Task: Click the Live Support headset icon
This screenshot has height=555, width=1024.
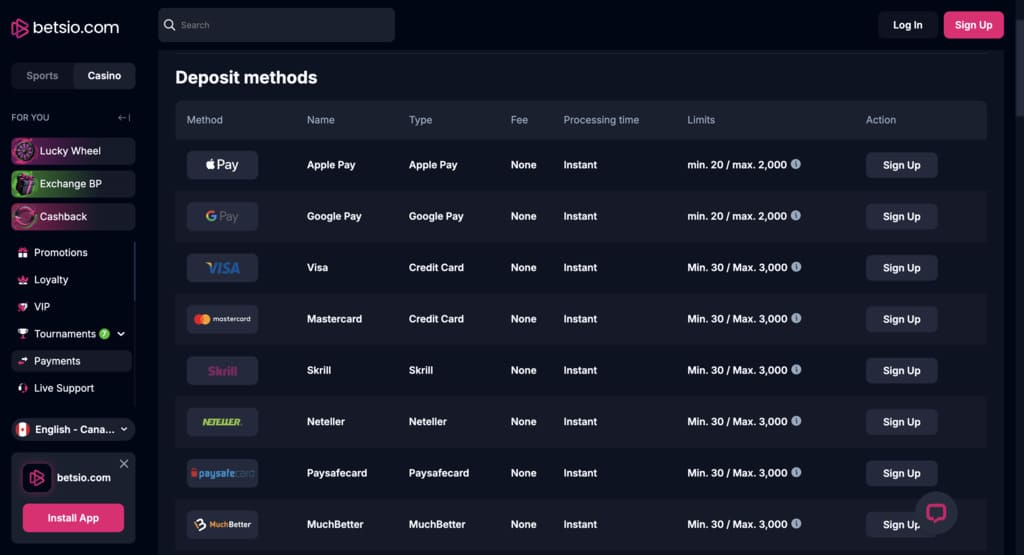Action: [x=23, y=388]
